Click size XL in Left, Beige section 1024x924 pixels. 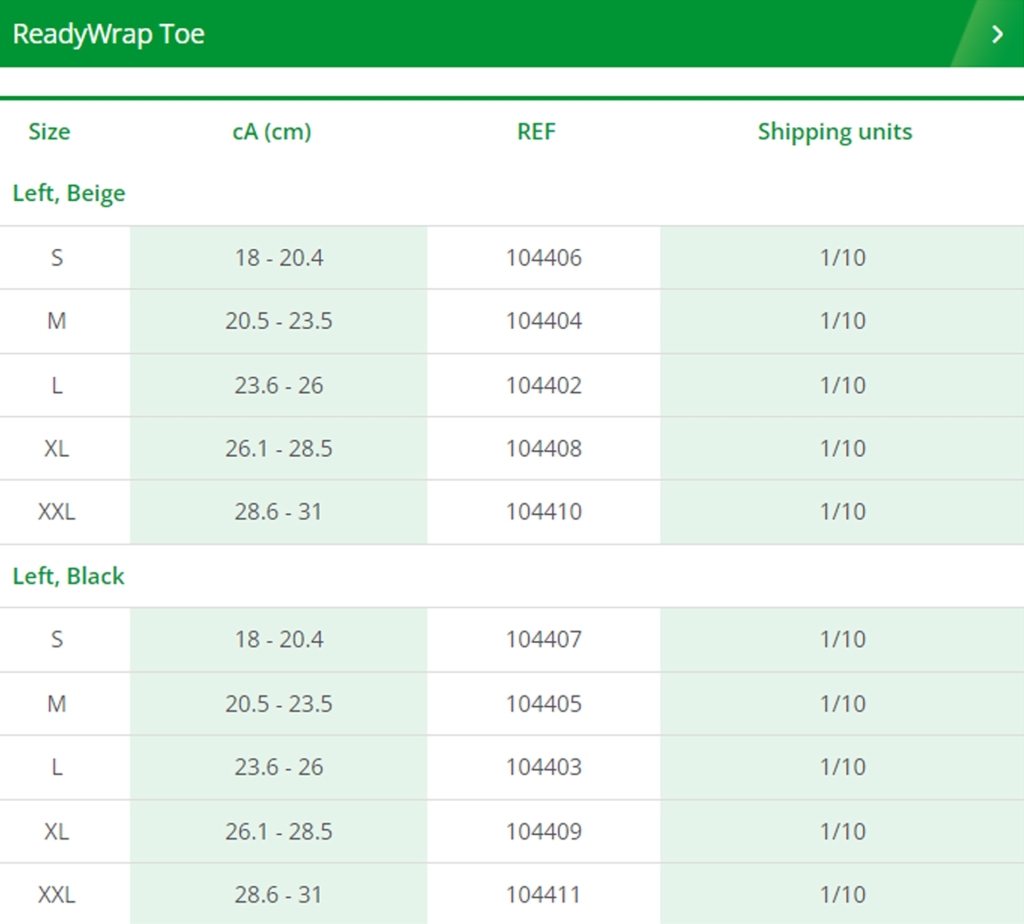(x=57, y=449)
